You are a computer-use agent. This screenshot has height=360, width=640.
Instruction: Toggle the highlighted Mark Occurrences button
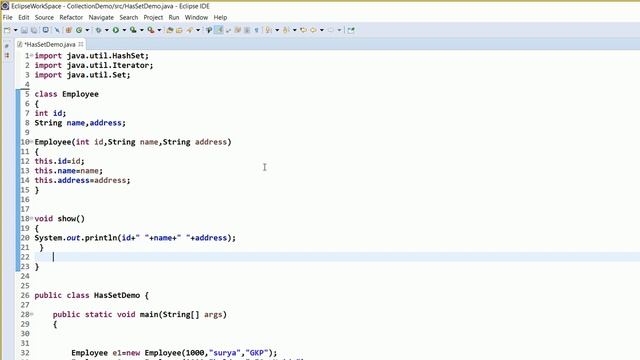point(219,30)
